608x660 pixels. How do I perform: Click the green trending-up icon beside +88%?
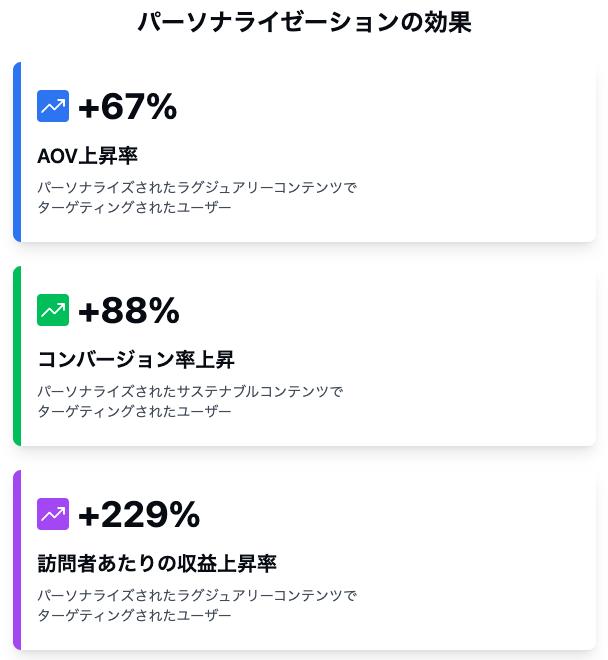[53, 310]
